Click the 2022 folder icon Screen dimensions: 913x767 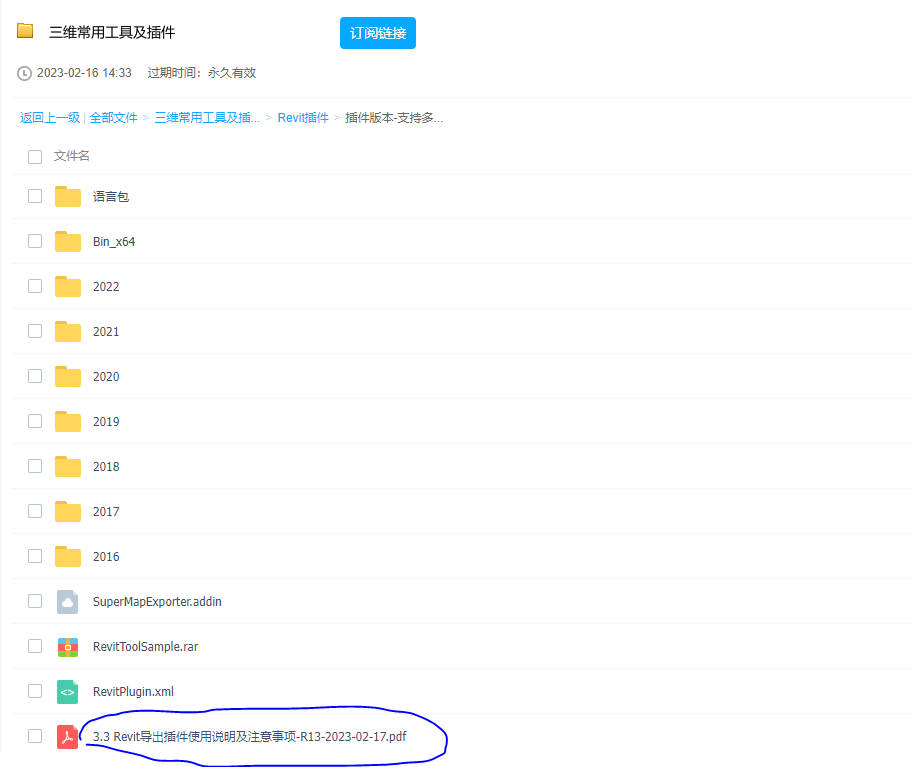pos(68,287)
